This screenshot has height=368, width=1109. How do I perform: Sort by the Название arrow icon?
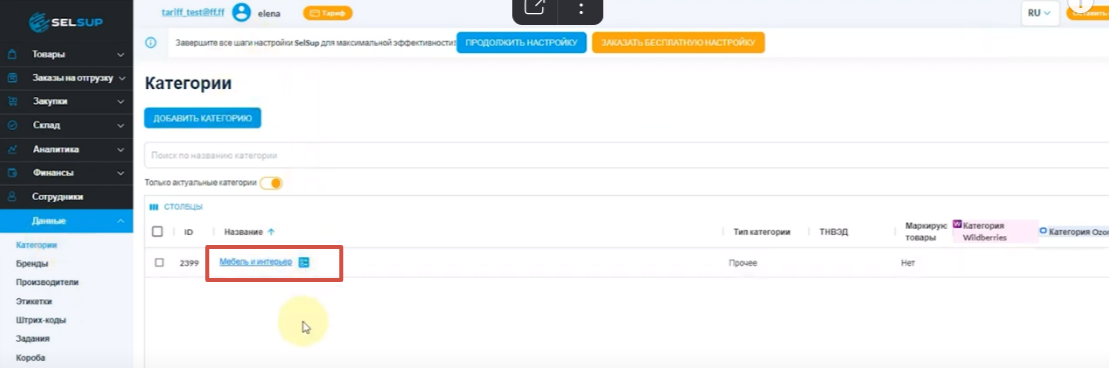(272, 231)
